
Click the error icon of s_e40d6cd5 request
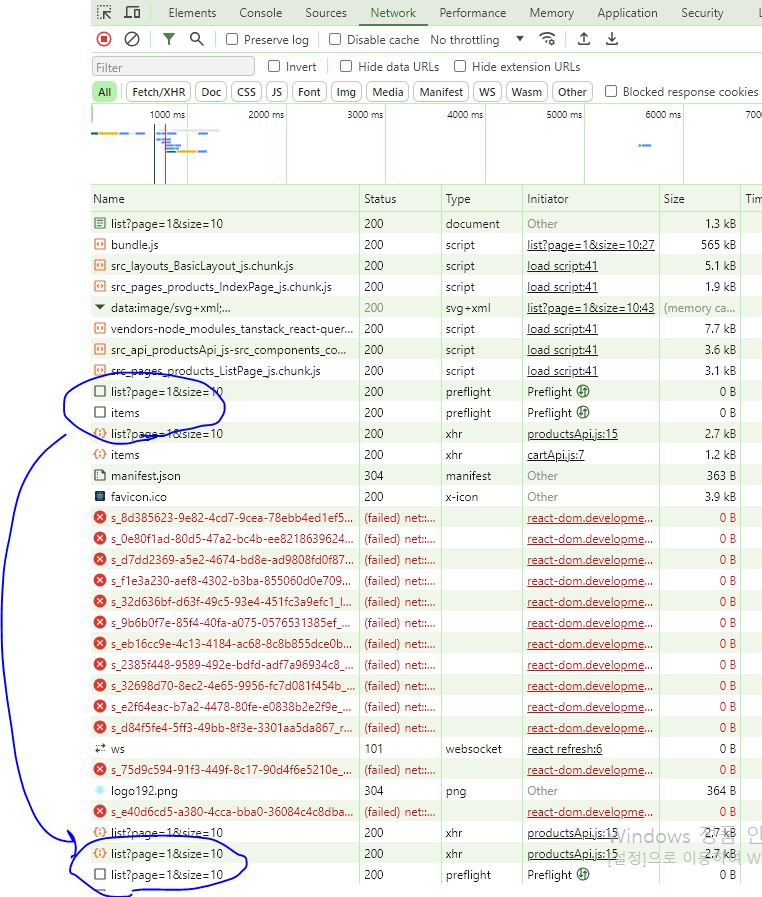[x=100, y=812]
